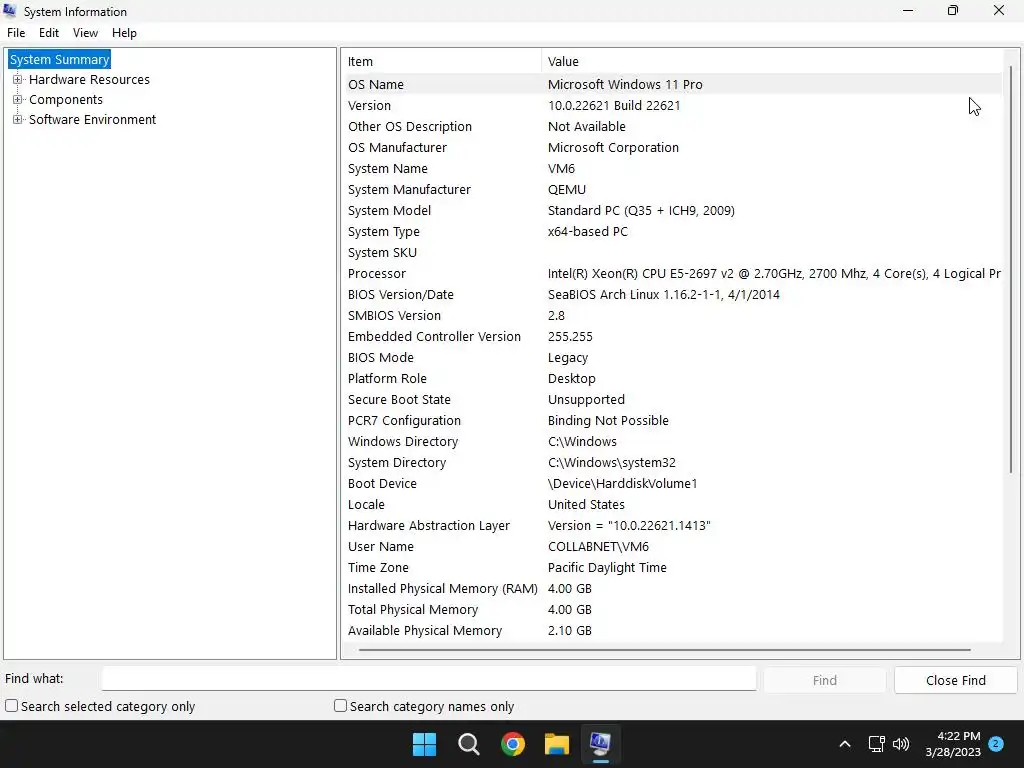Select Secure Boot State row
Viewport: 1024px width, 768px height.
click(673, 400)
